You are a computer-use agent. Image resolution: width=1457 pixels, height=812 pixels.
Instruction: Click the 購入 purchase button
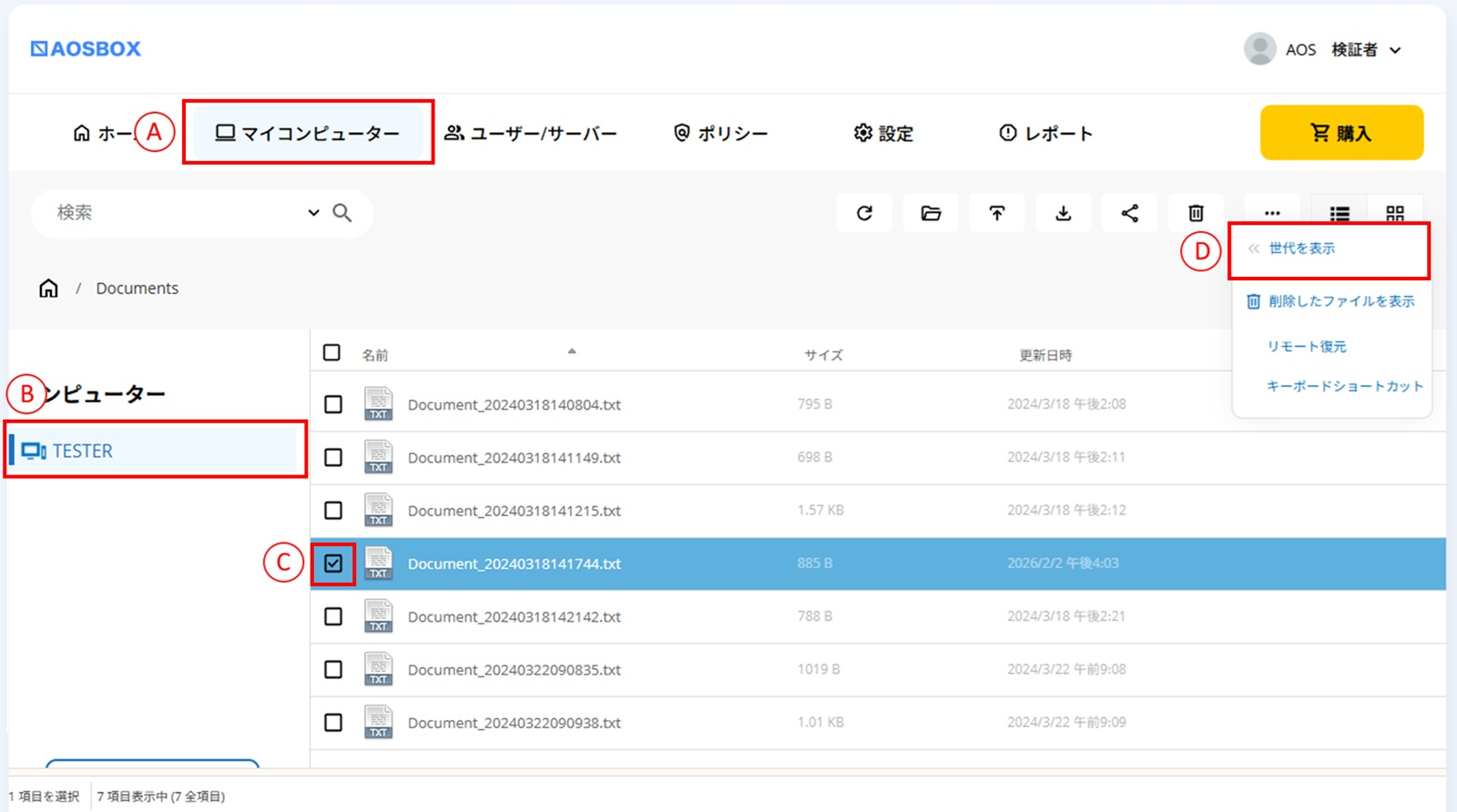coord(1341,133)
